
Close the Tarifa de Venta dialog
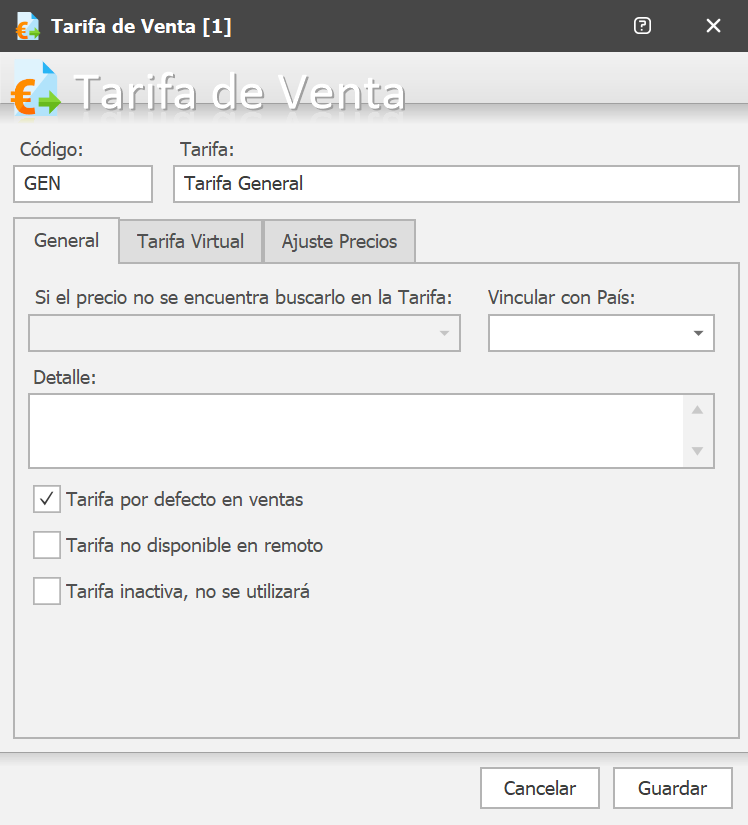(x=713, y=26)
